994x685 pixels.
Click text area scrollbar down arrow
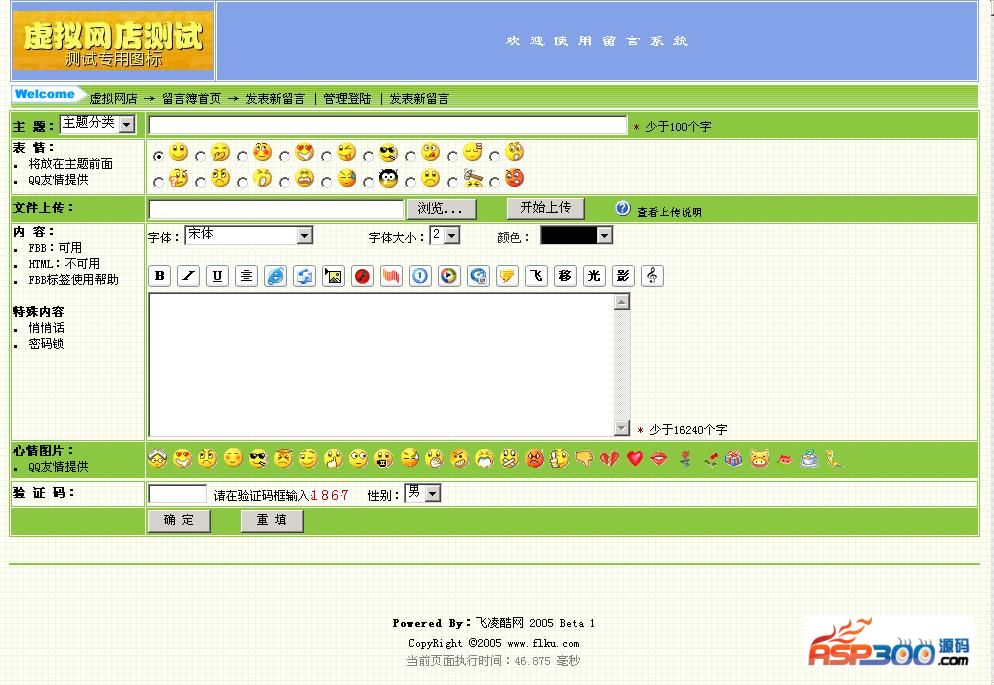click(x=622, y=428)
